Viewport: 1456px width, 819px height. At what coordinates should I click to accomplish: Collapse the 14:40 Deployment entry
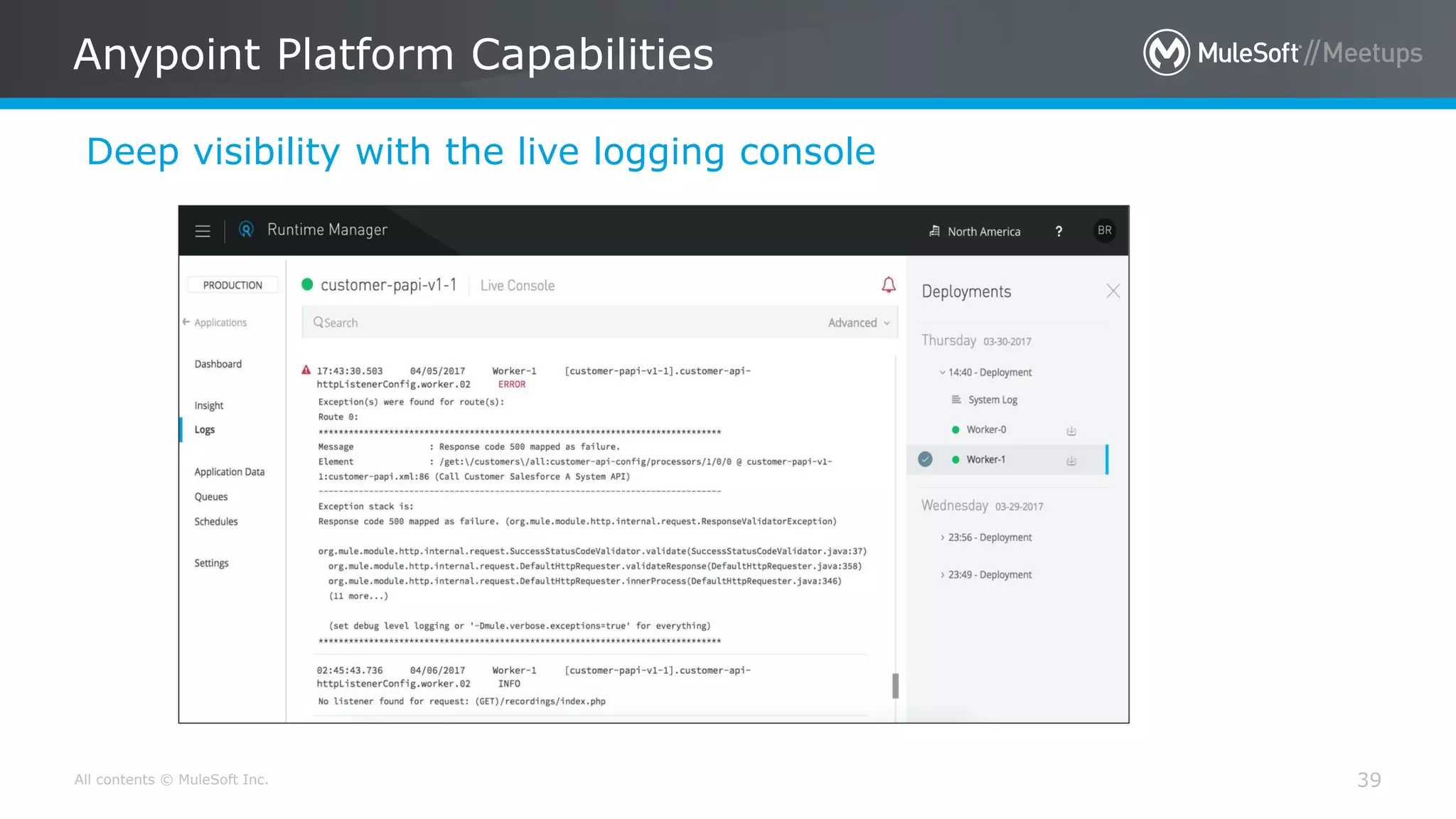pos(943,373)
